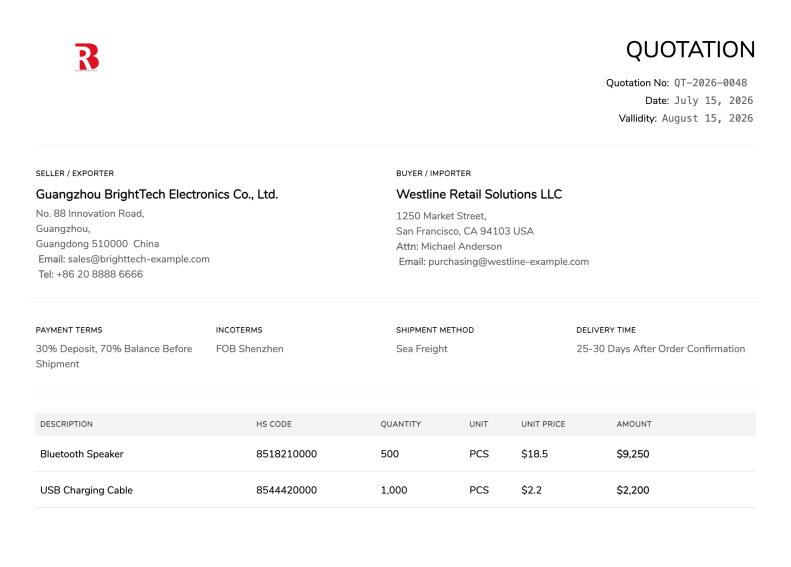Click the HS CODE column header

(274, 424)
